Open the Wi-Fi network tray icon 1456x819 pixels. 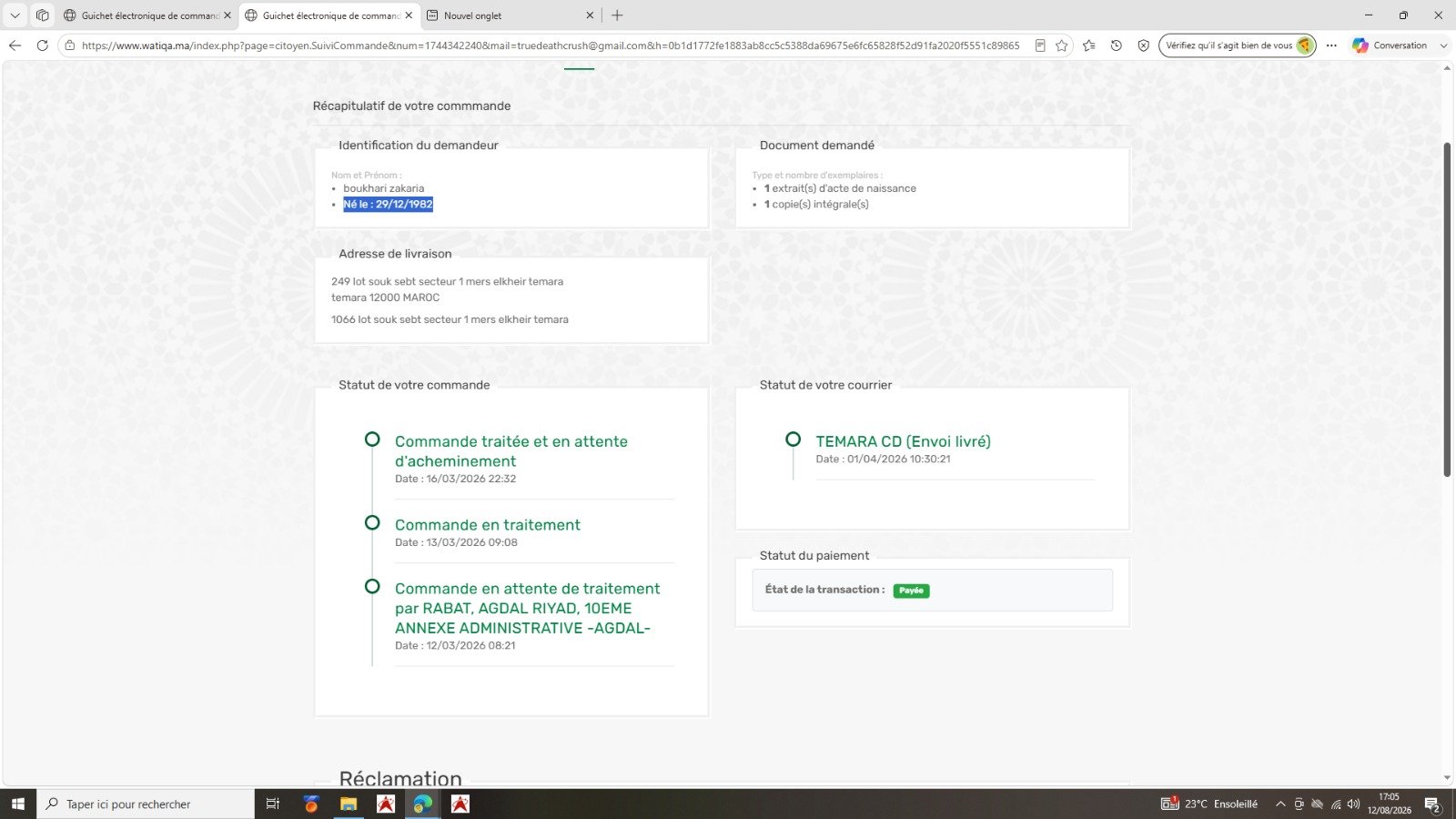(1336, 804)
